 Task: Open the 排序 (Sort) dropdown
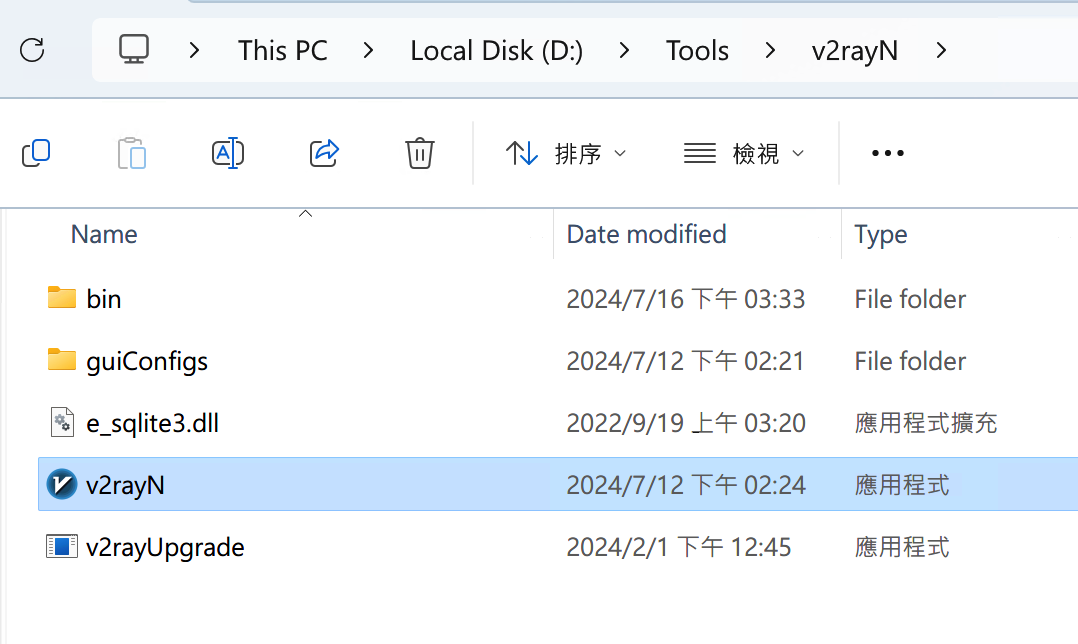click(x=566, y=153)
